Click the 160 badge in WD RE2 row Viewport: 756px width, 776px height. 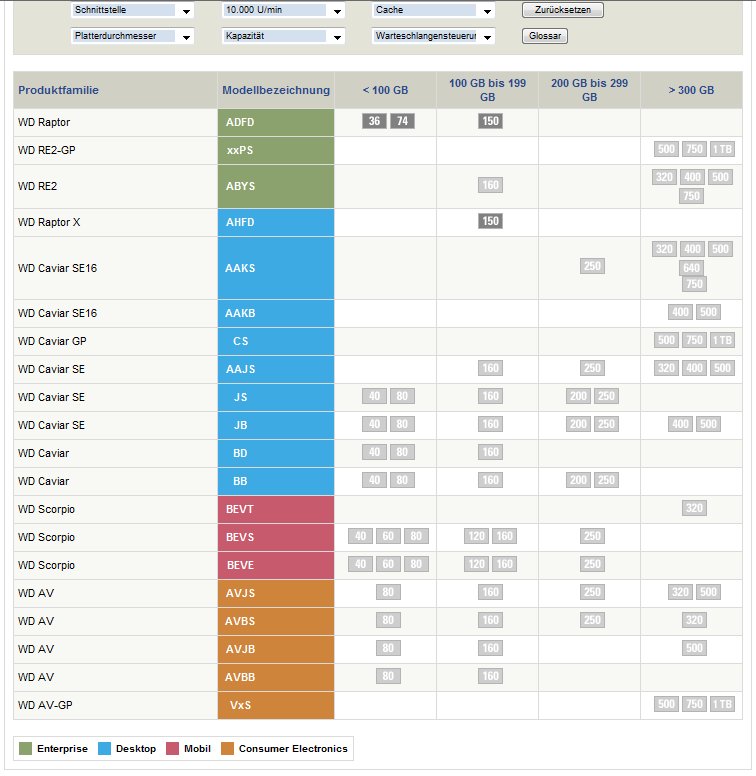pyautogui.click(x=490, y=185)
